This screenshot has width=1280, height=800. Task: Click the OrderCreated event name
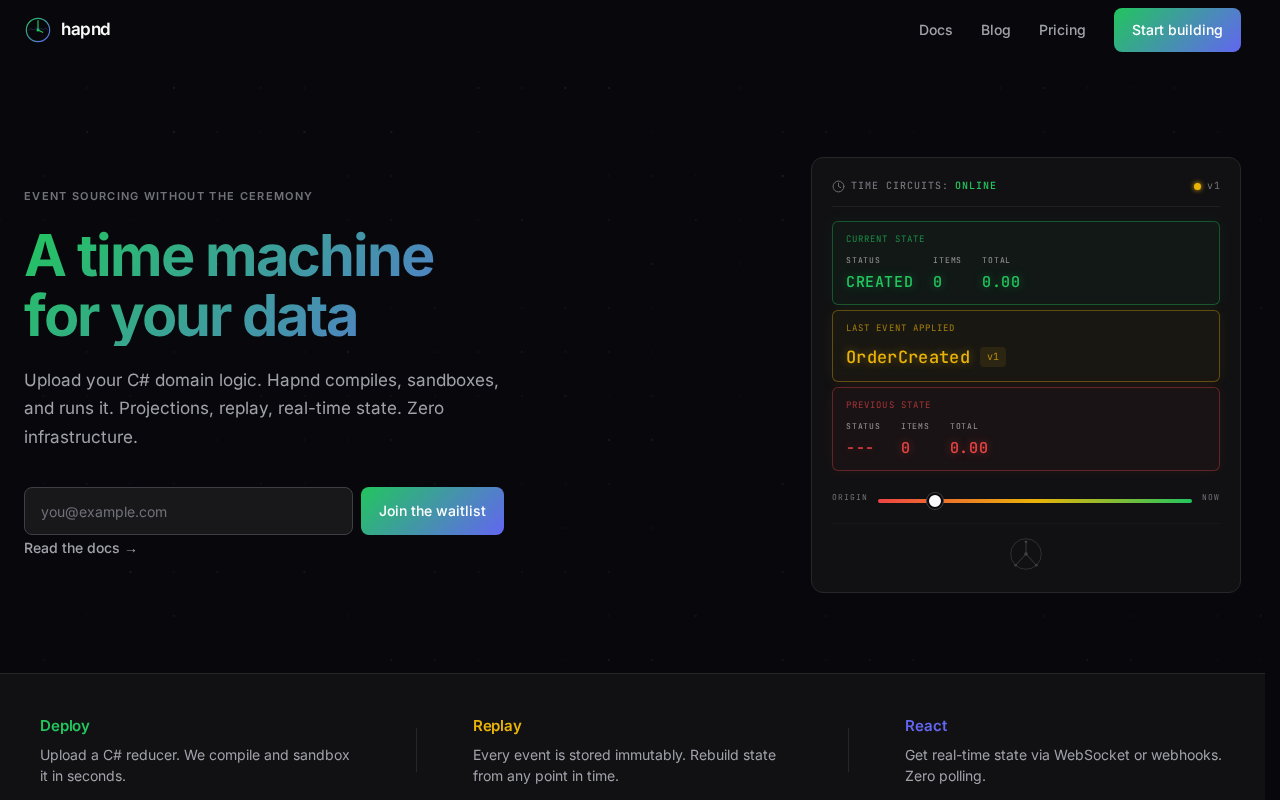pyautogui.click(x=907, y=357)
